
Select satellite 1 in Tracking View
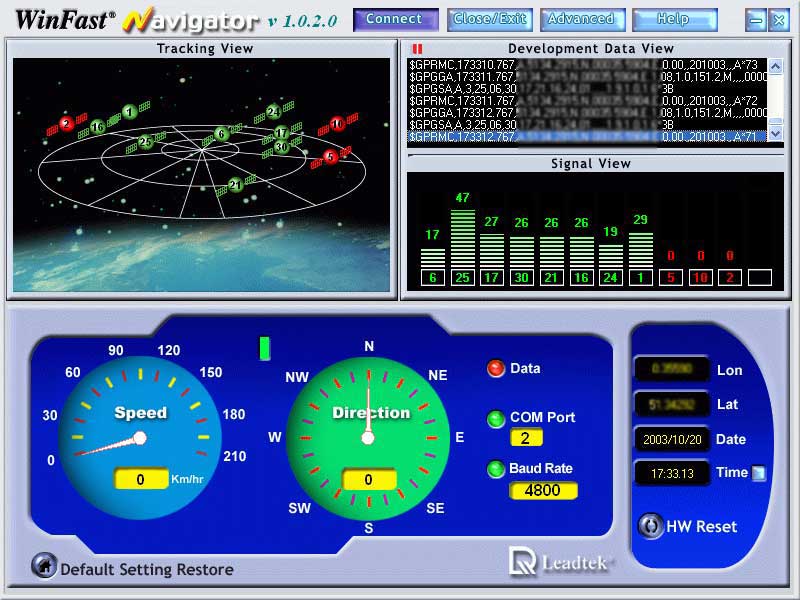pyautogui.click(x=130, y=111)
